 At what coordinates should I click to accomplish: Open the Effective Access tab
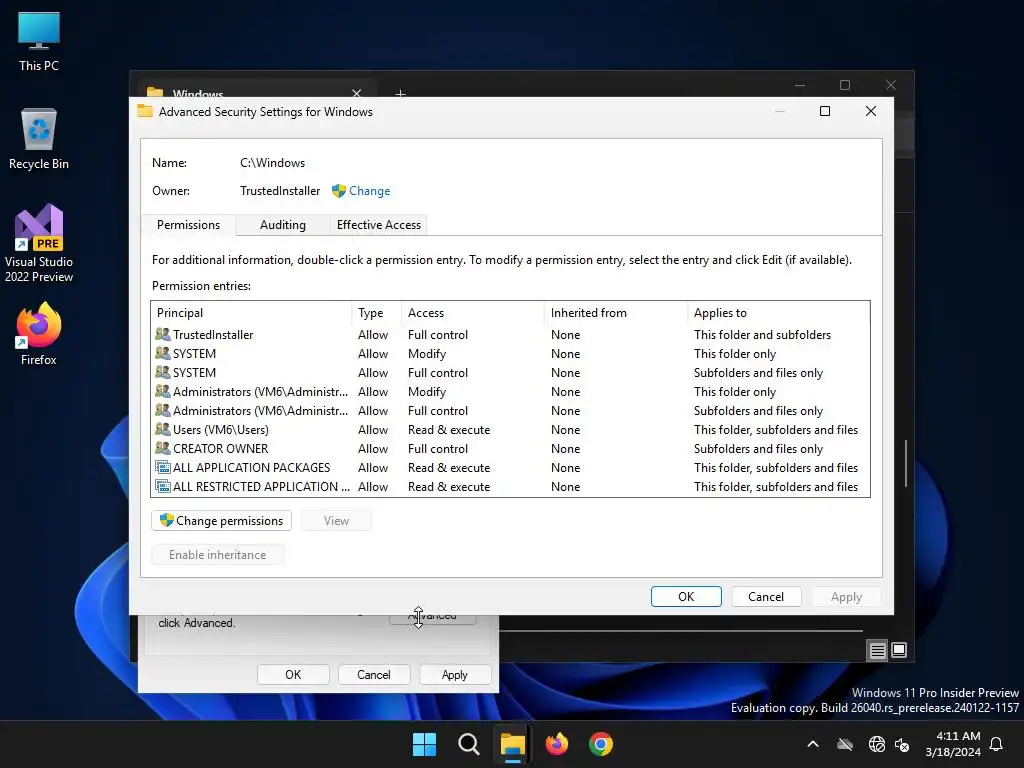coord(379,225)
